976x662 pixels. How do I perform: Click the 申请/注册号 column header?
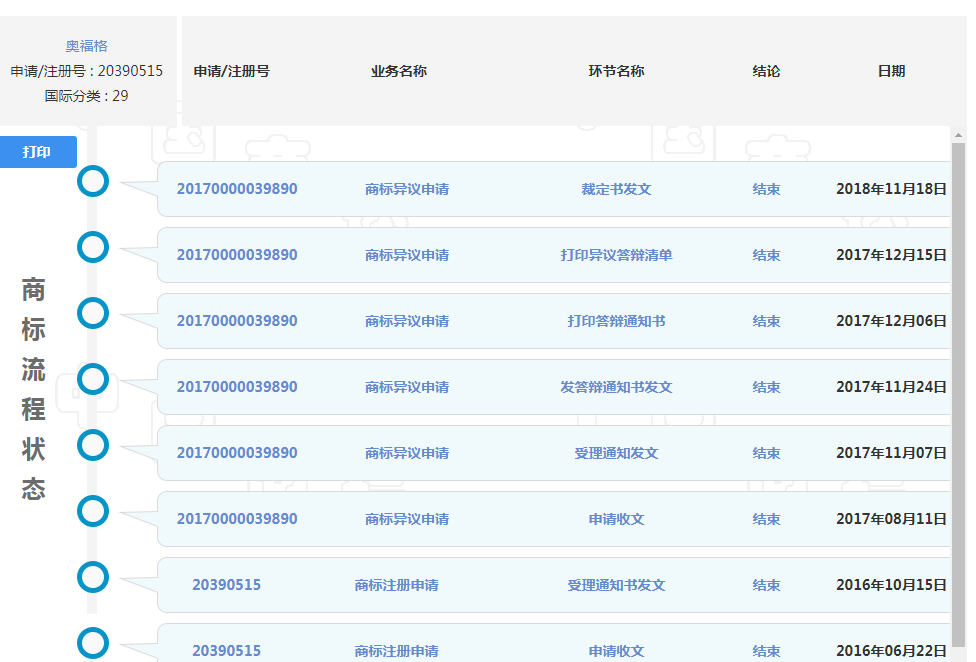(231, 71)
